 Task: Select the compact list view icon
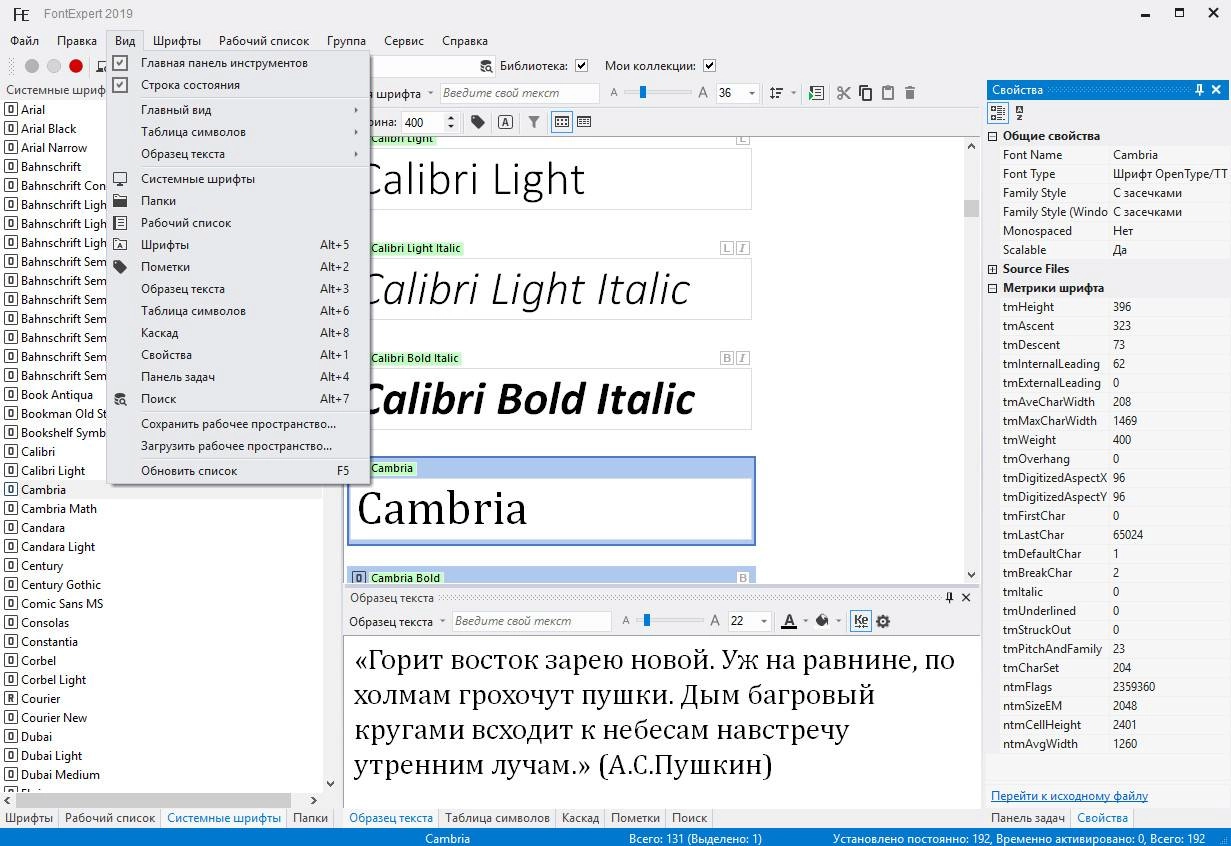point(584,122)
